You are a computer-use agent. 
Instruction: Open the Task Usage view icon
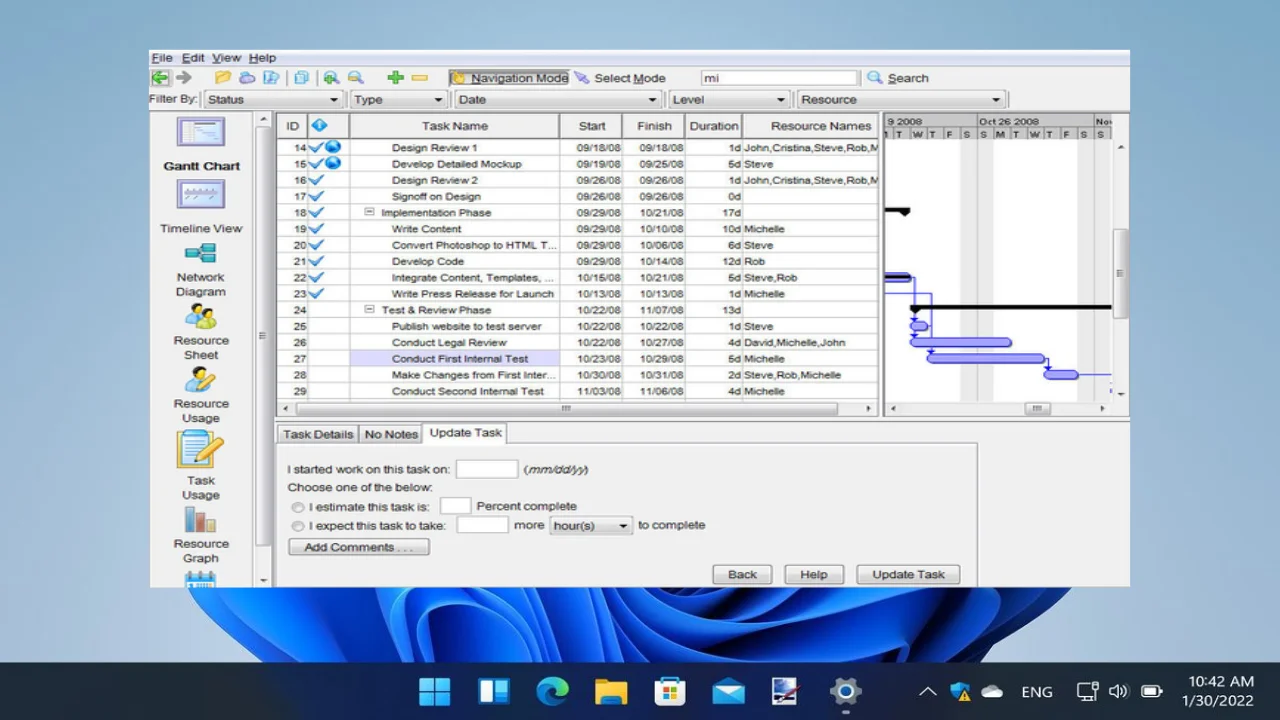pyautogui.click(x=201, y=449)
